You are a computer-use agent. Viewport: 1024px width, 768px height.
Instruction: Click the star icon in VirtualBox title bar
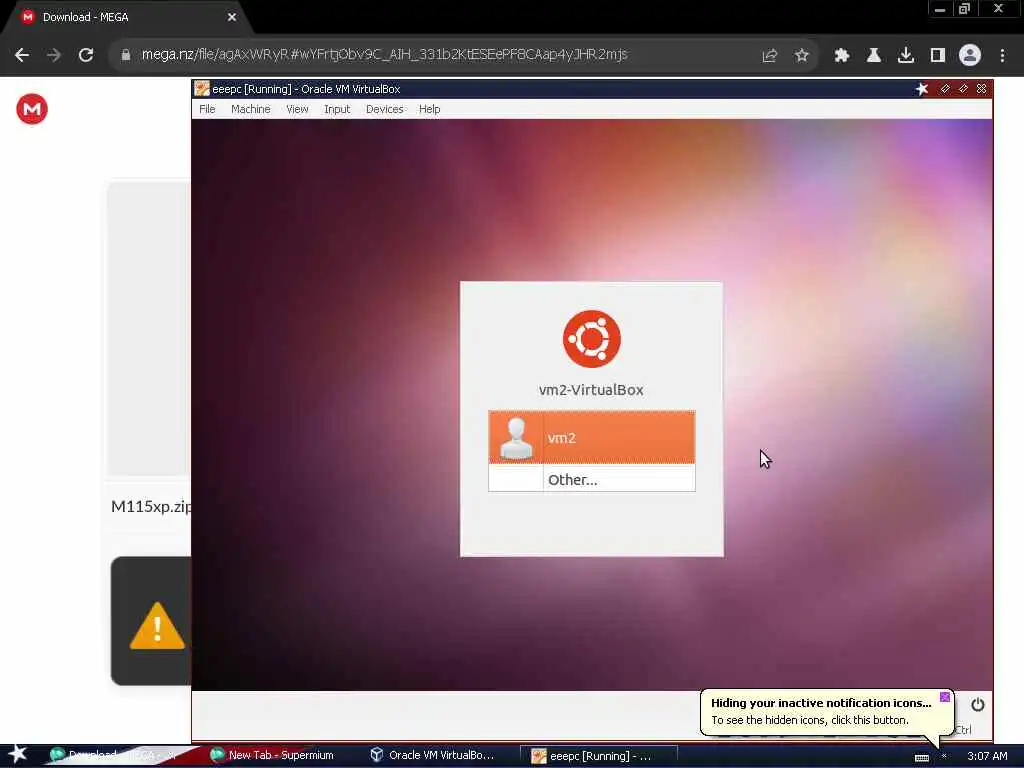pyautogui.click(x=921, y=89)
